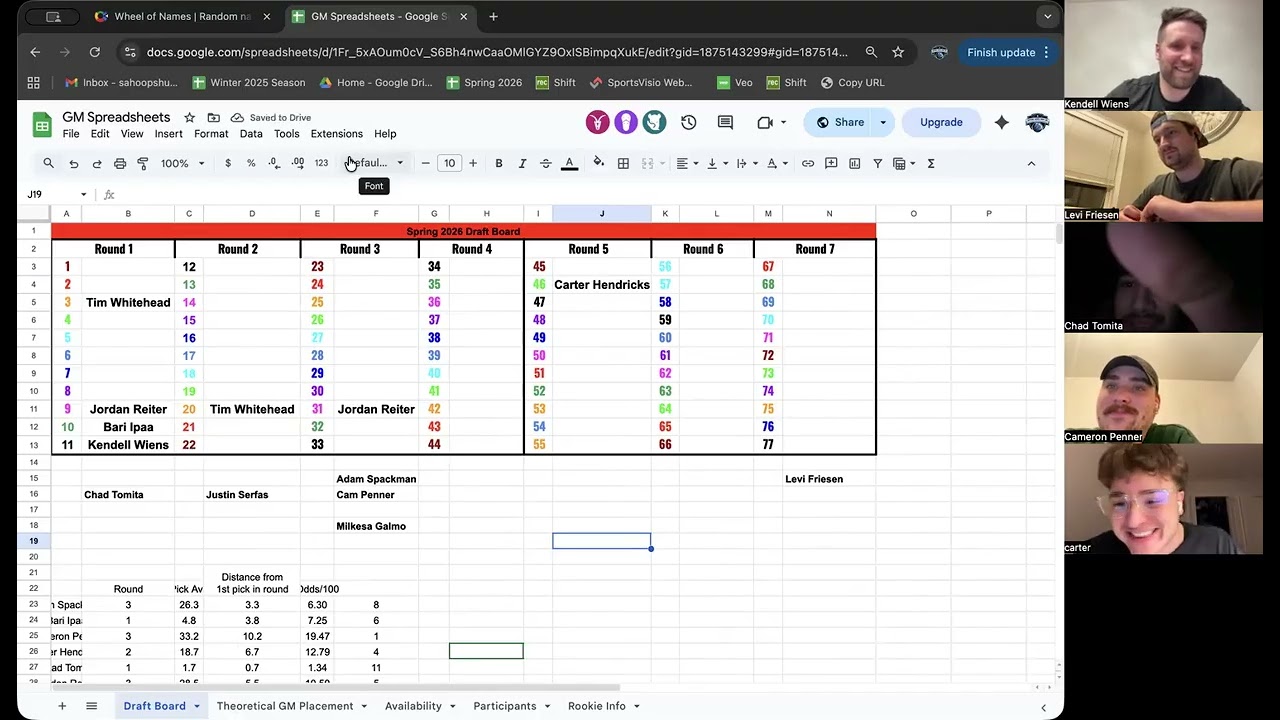Create a filter
Viewport: 1280px width, 720px height.
(878, 163)
